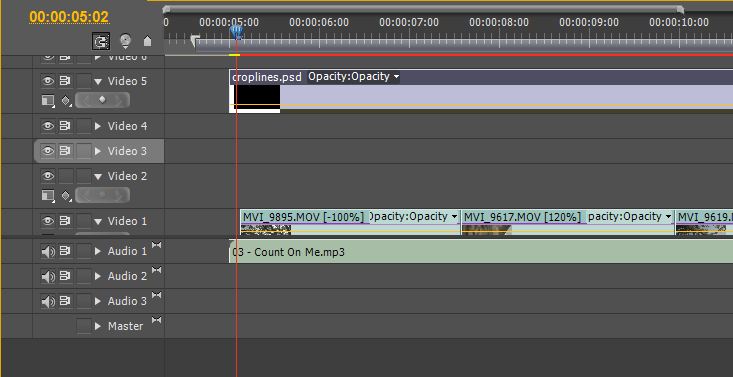Open Show Keyframes menu for Video 5

point(66,101)
